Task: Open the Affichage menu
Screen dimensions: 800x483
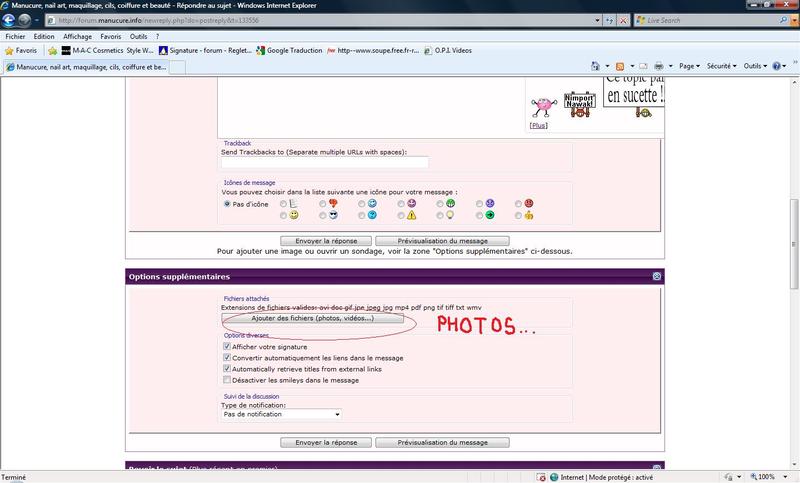Action: tap(77, 36)
